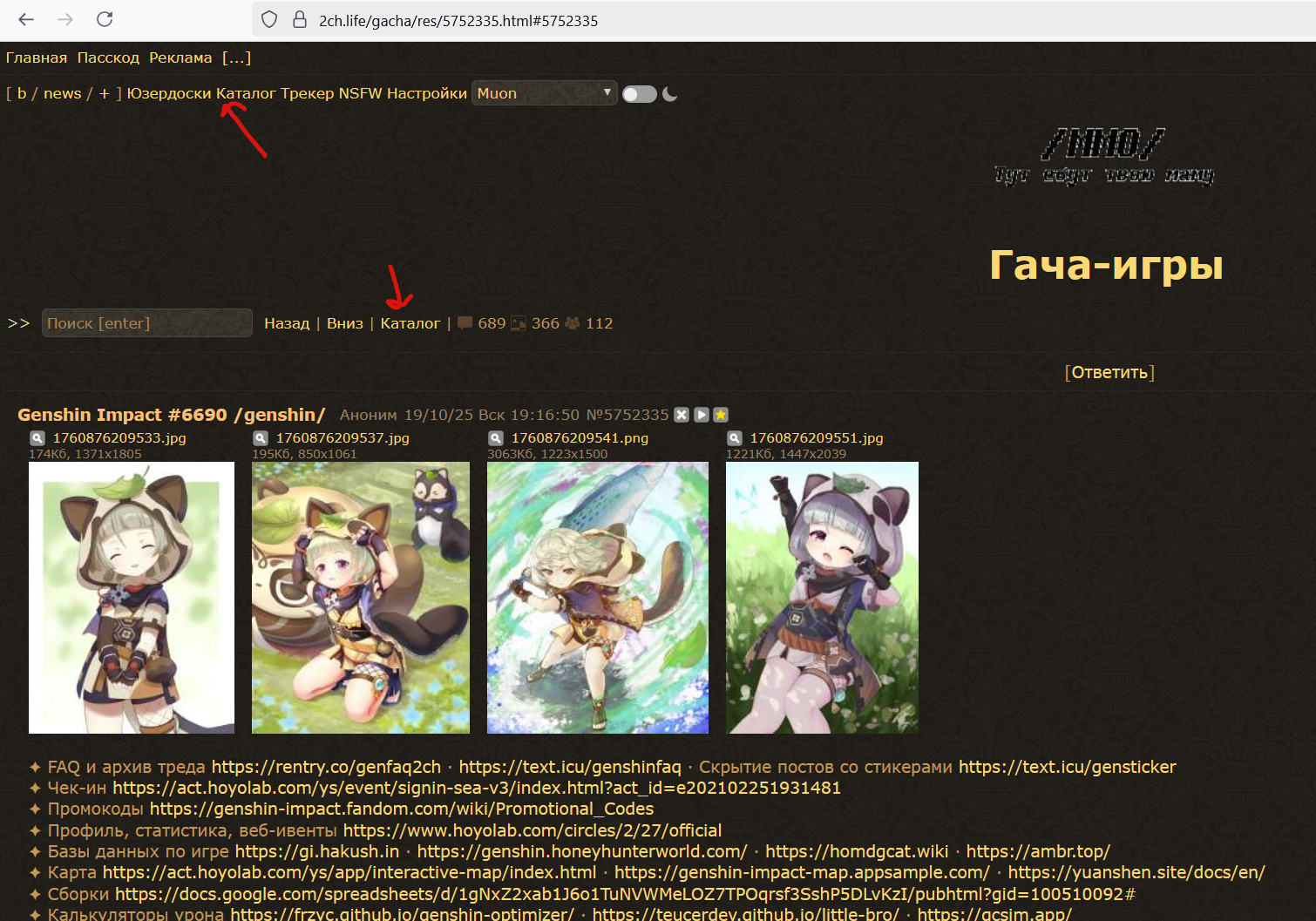Open the hoyolab interactive-map link

click(349, 872)
